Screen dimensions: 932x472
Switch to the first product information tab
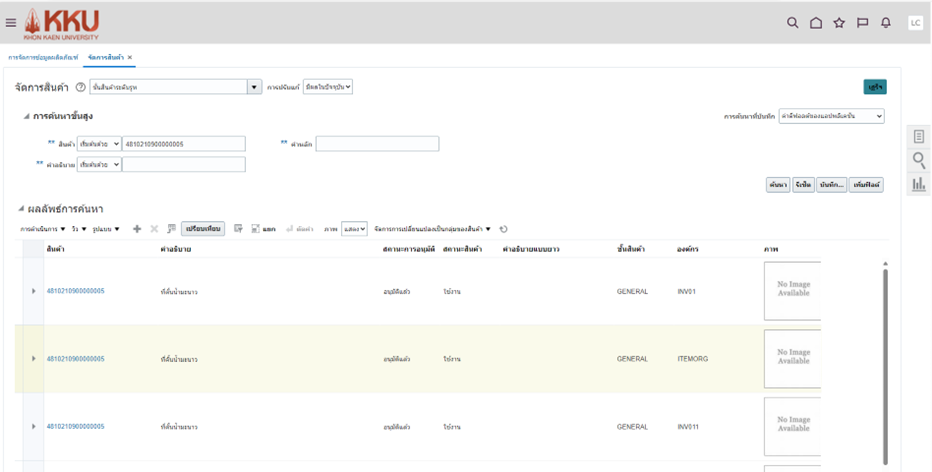[x=43, y=58]
